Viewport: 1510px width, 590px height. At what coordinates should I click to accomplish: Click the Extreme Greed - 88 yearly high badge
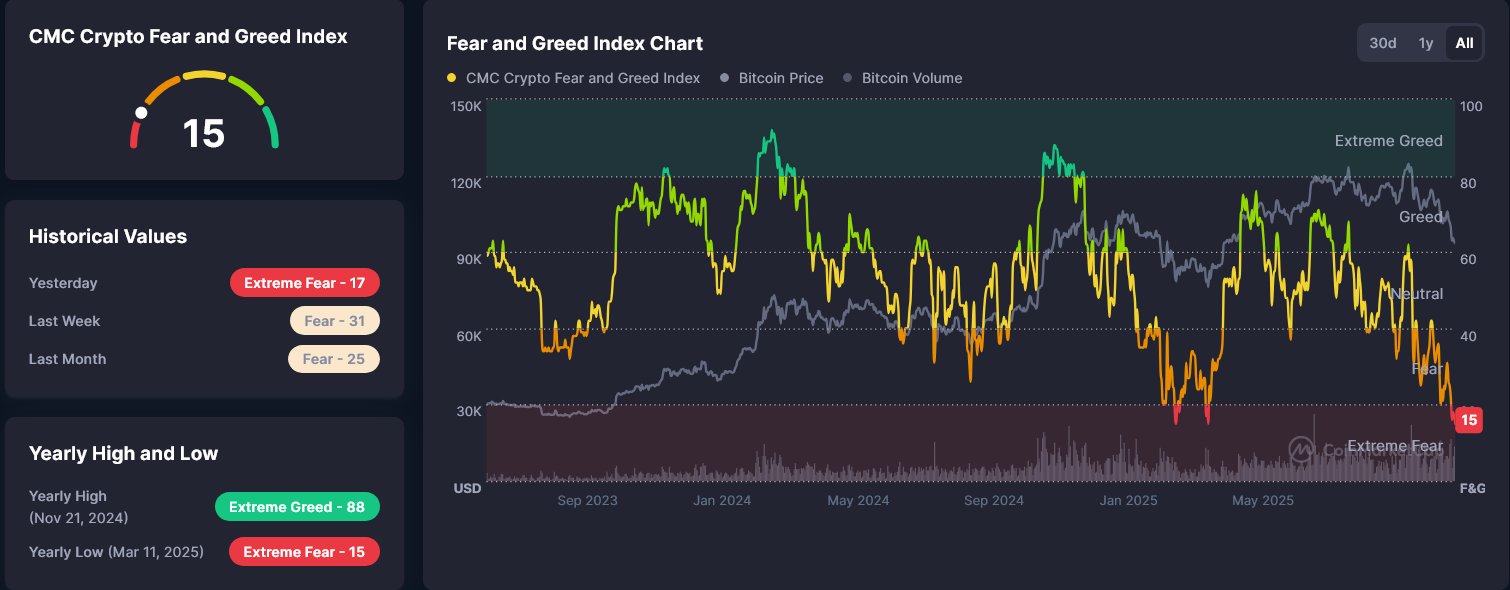tap(297, 506)
